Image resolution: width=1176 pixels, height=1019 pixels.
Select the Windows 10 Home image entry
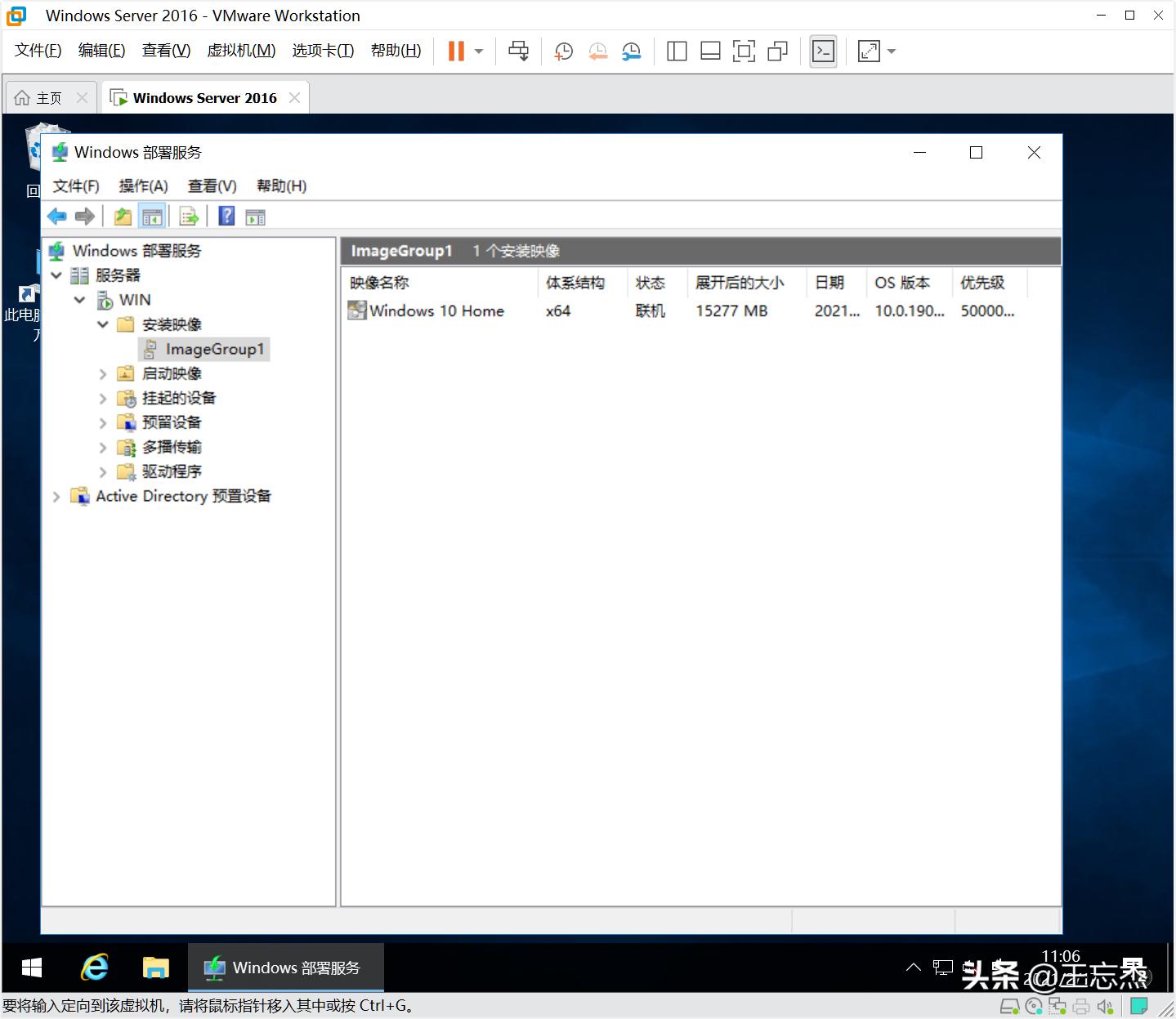(436, 311)
